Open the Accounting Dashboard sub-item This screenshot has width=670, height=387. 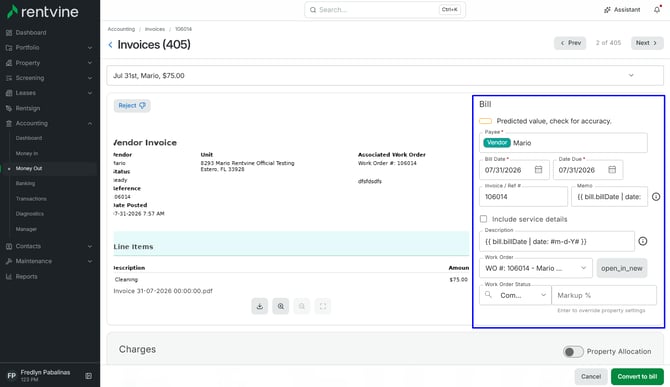pos(29,138)
